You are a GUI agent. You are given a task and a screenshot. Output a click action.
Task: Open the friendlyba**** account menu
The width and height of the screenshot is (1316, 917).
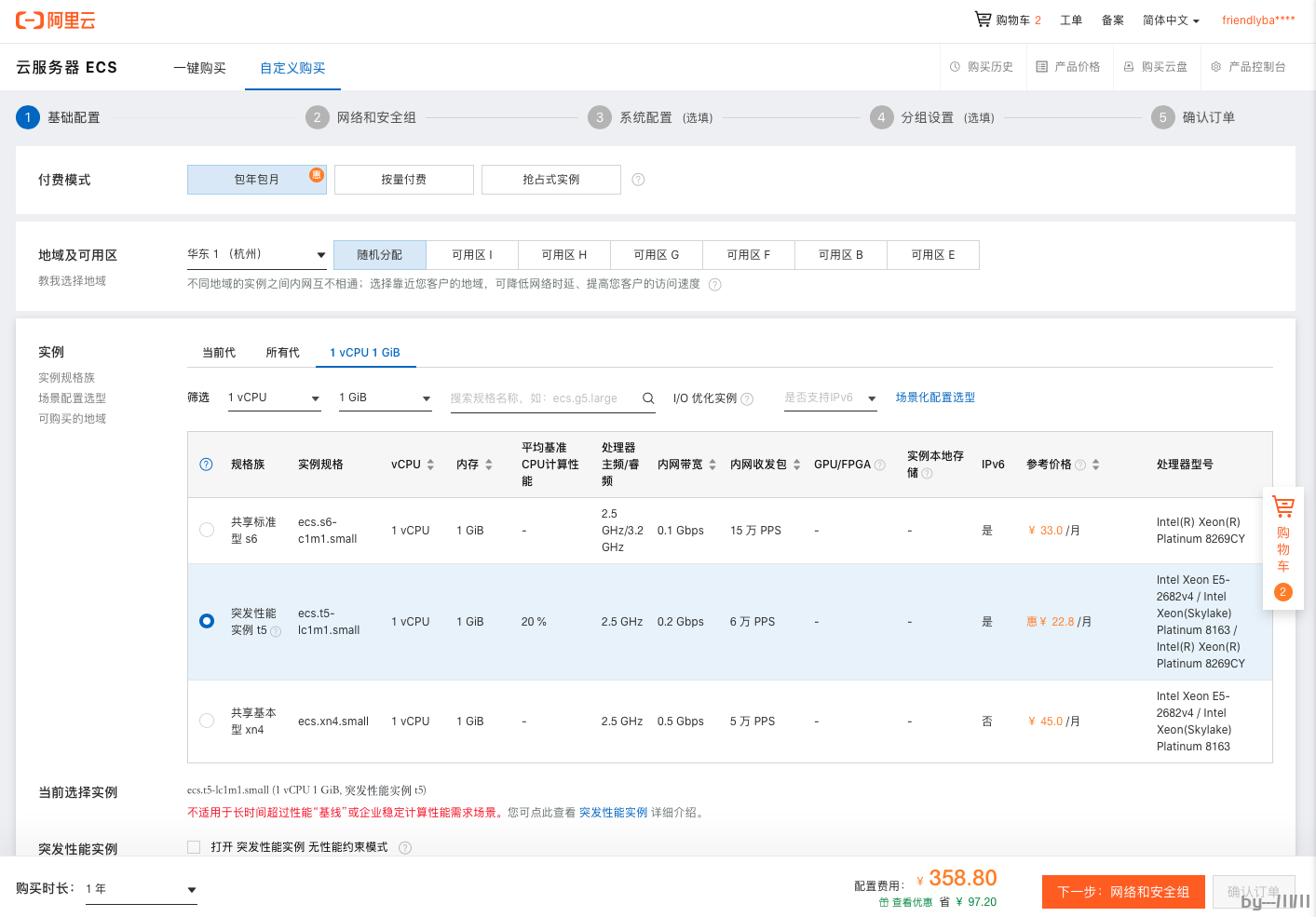coord(1258,20)
